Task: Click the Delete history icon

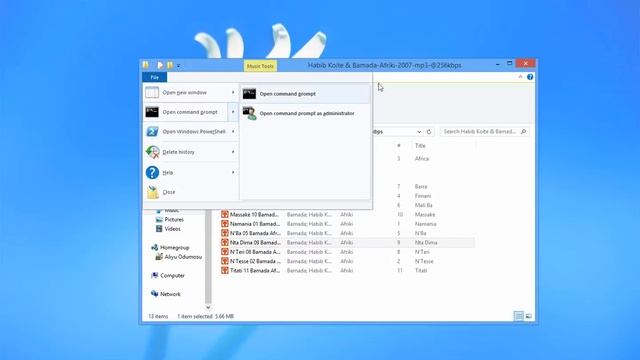Action: click(x=153, y=152)
